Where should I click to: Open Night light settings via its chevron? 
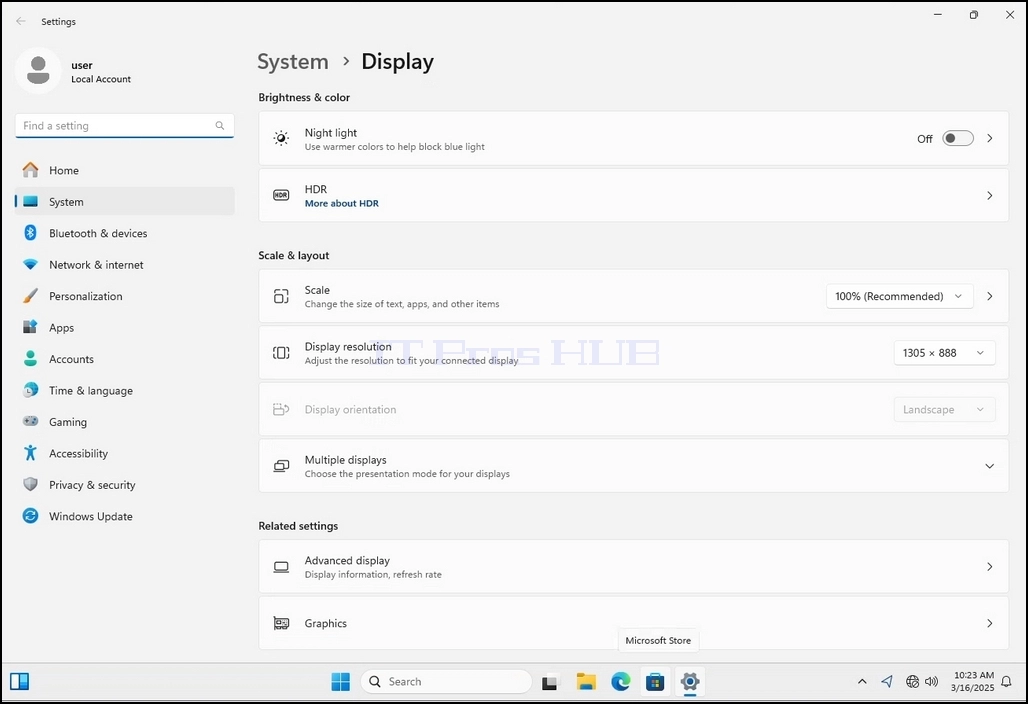coord(989,138)
